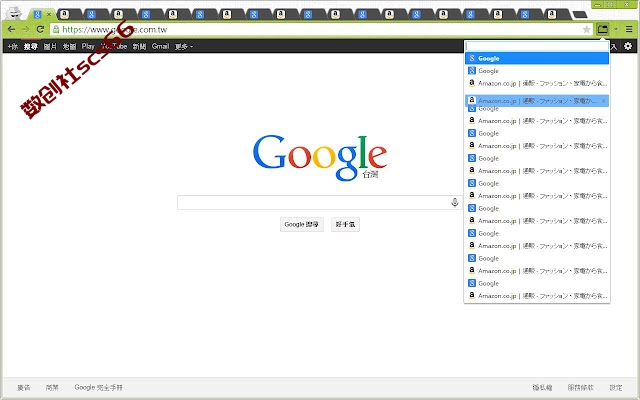This screenshot has width=640, height=400.
Task: Open the +你 link in Google bar
Action: [12, 47]
